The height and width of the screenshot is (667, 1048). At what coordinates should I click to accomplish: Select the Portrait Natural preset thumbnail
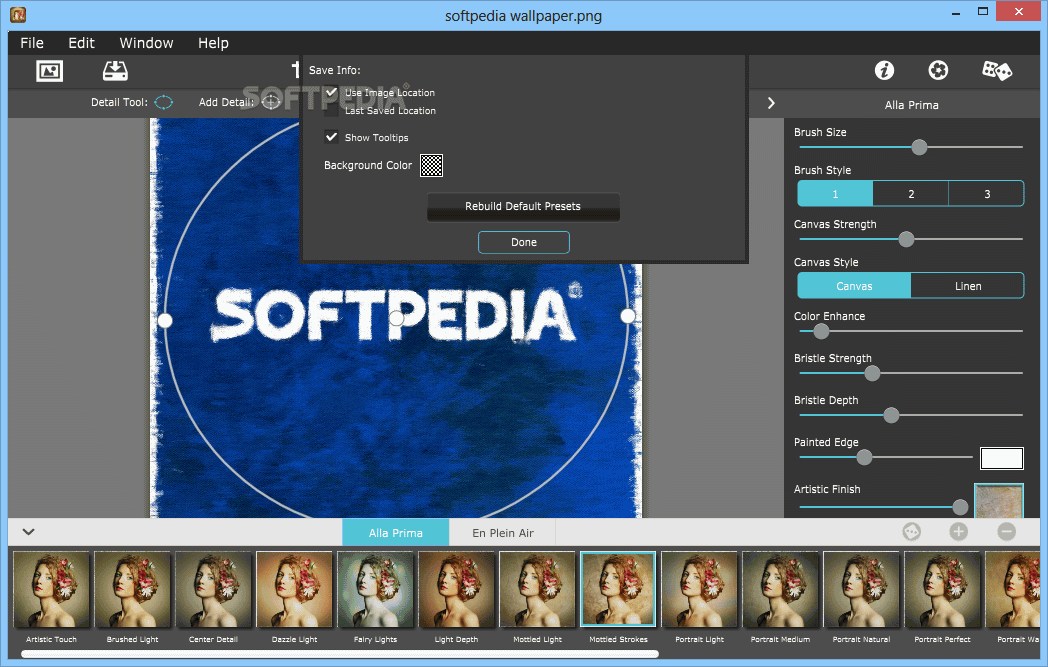tap(862, 589)
